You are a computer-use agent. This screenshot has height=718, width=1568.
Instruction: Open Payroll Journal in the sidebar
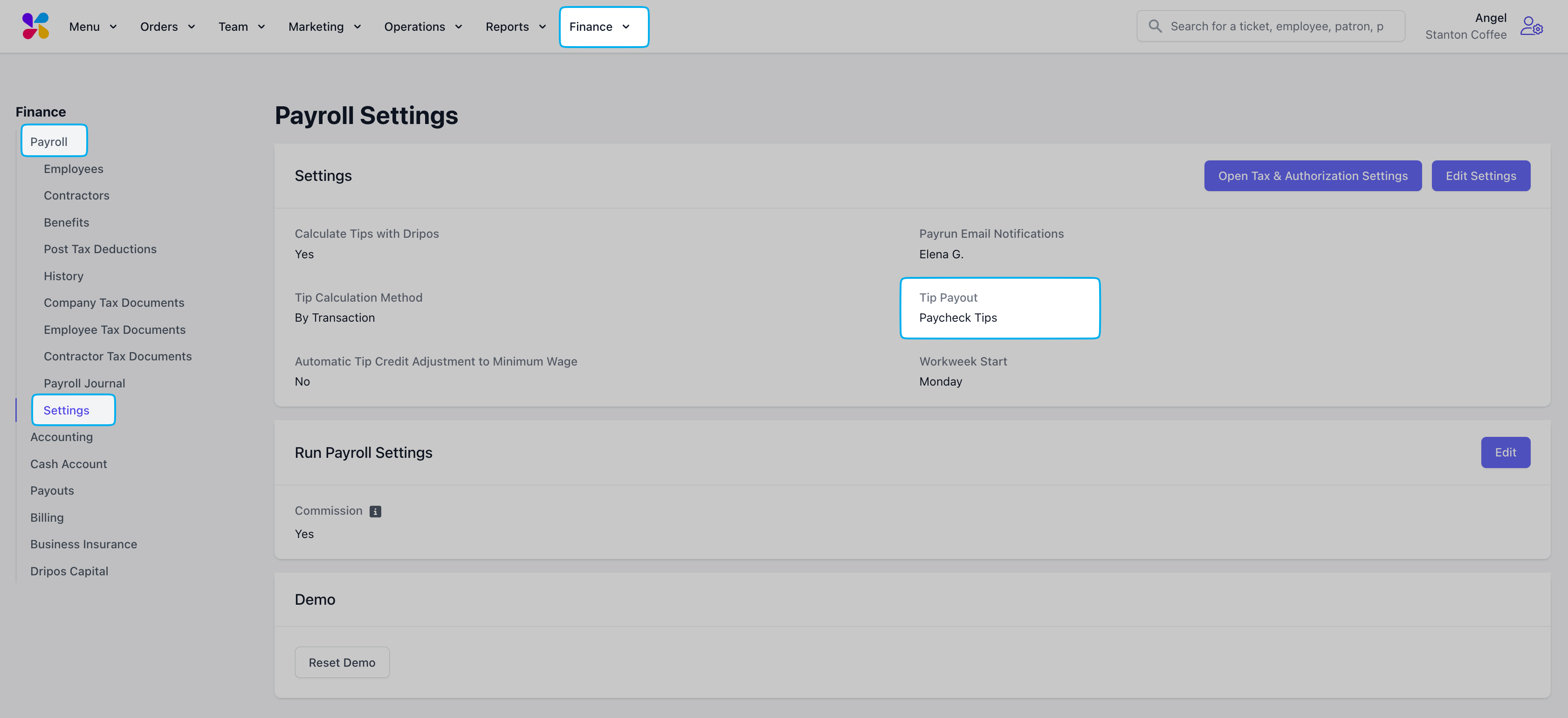pos(84,383)
